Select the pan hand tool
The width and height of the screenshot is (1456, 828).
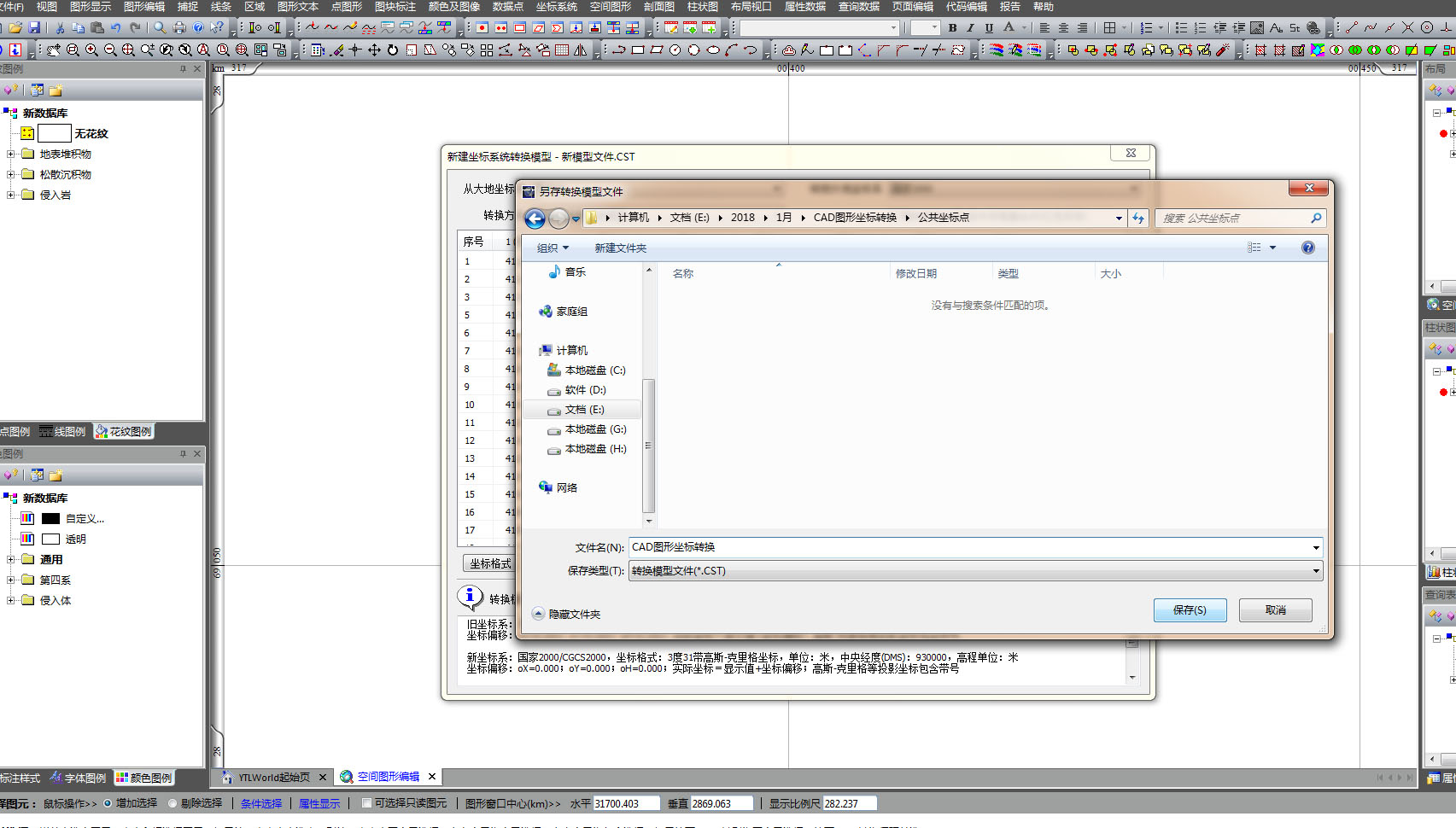point(53,50)
